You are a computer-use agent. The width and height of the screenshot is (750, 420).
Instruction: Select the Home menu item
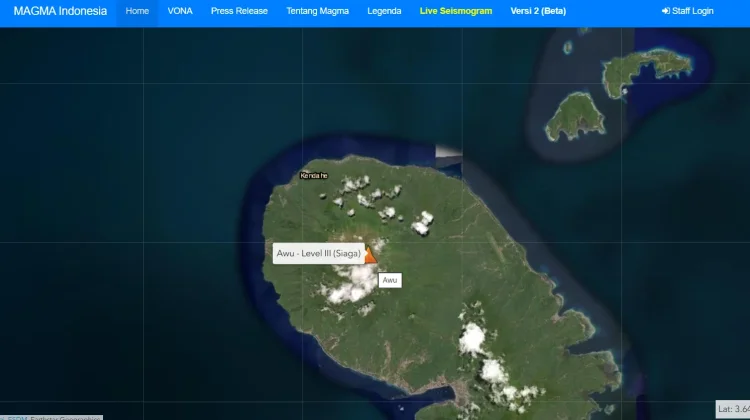pos(137,11)
